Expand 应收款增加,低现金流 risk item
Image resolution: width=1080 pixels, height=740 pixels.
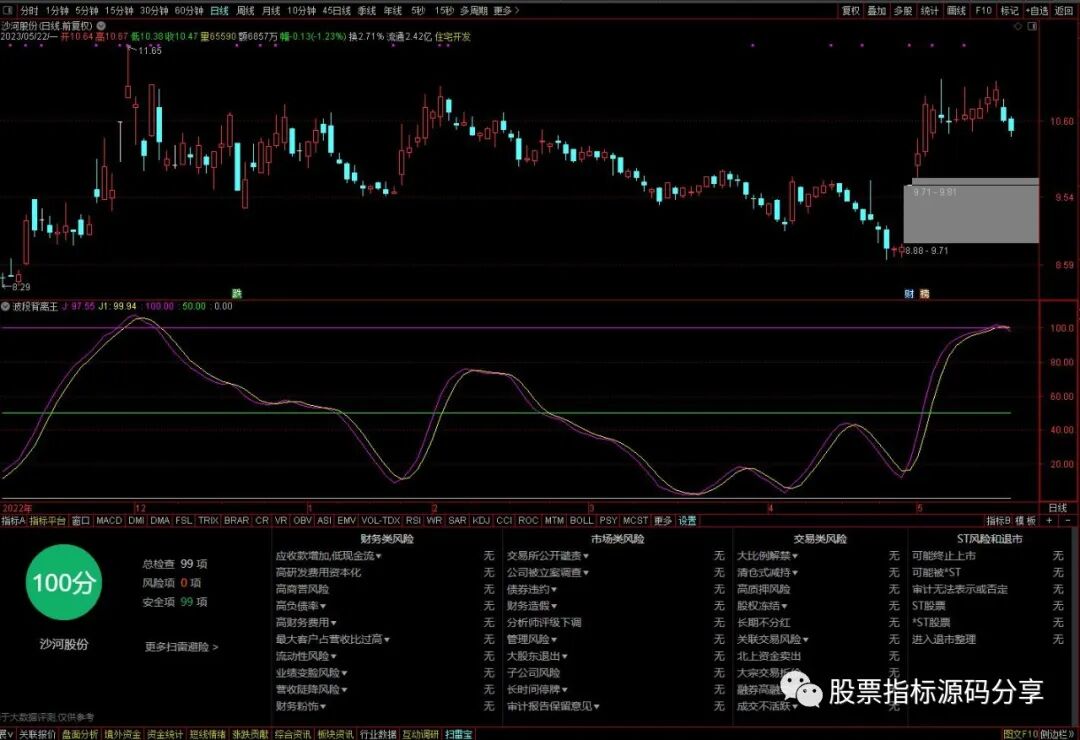tap(329, 555)
